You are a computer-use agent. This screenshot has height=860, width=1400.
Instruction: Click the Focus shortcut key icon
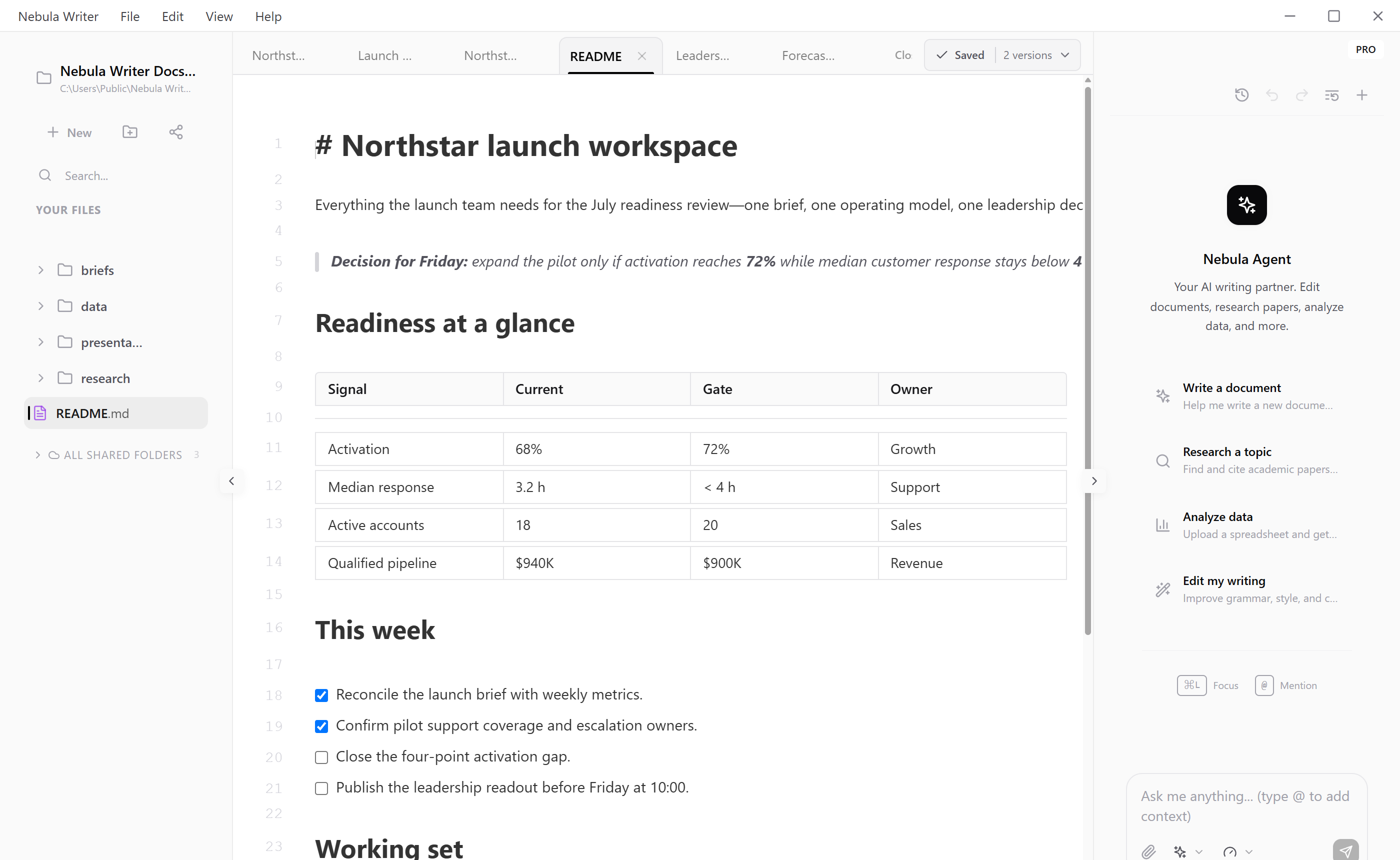(x=1191, y=685)
